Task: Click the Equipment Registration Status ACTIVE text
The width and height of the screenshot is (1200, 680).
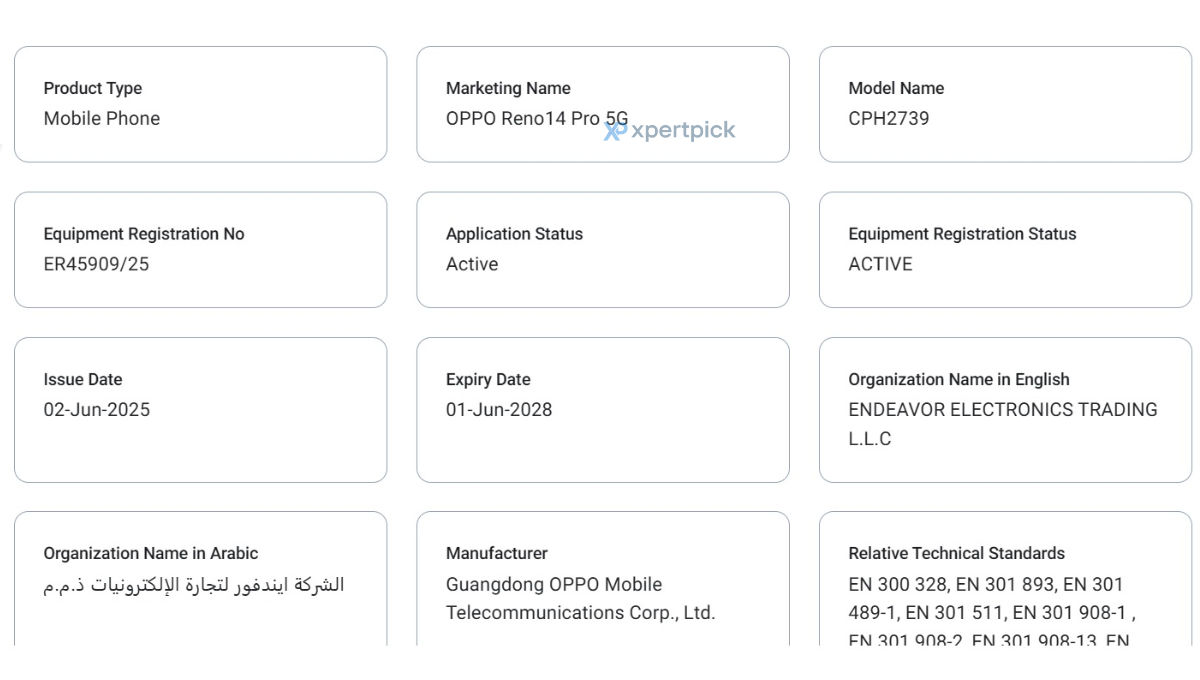Action: [880, 264]
